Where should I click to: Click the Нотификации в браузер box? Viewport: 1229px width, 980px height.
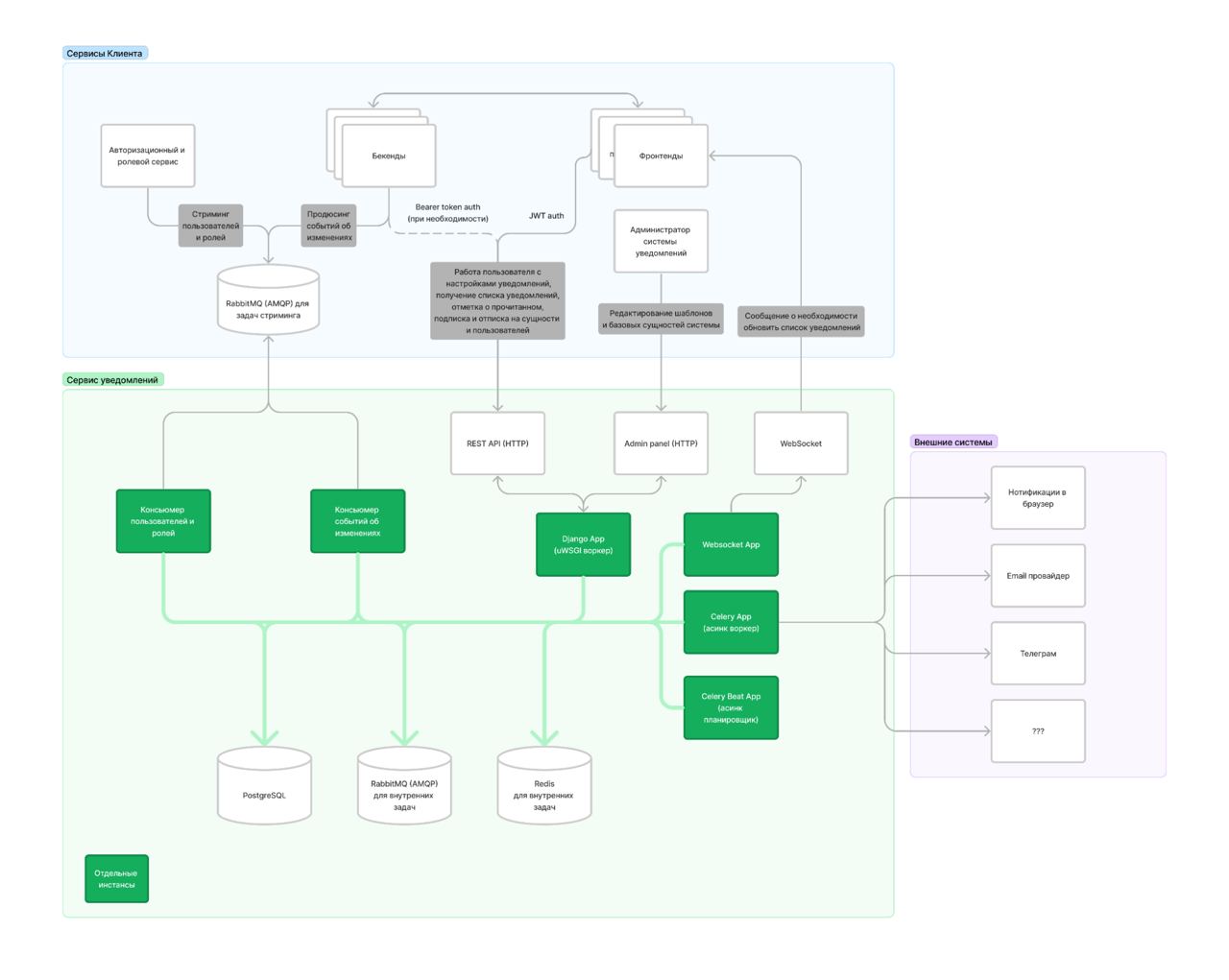coord(1038,498)
